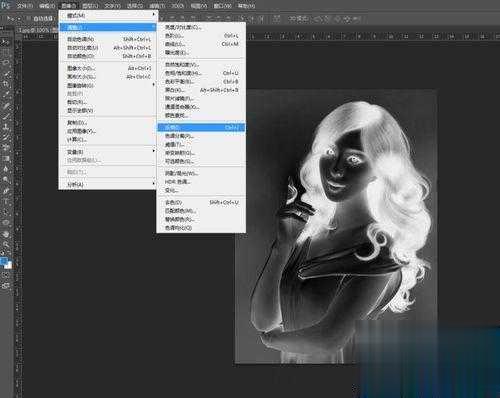This screenshot has height=398, width=500.
Task: Select the Zoom magnifier tool
Action: click(x=6, y=245)
